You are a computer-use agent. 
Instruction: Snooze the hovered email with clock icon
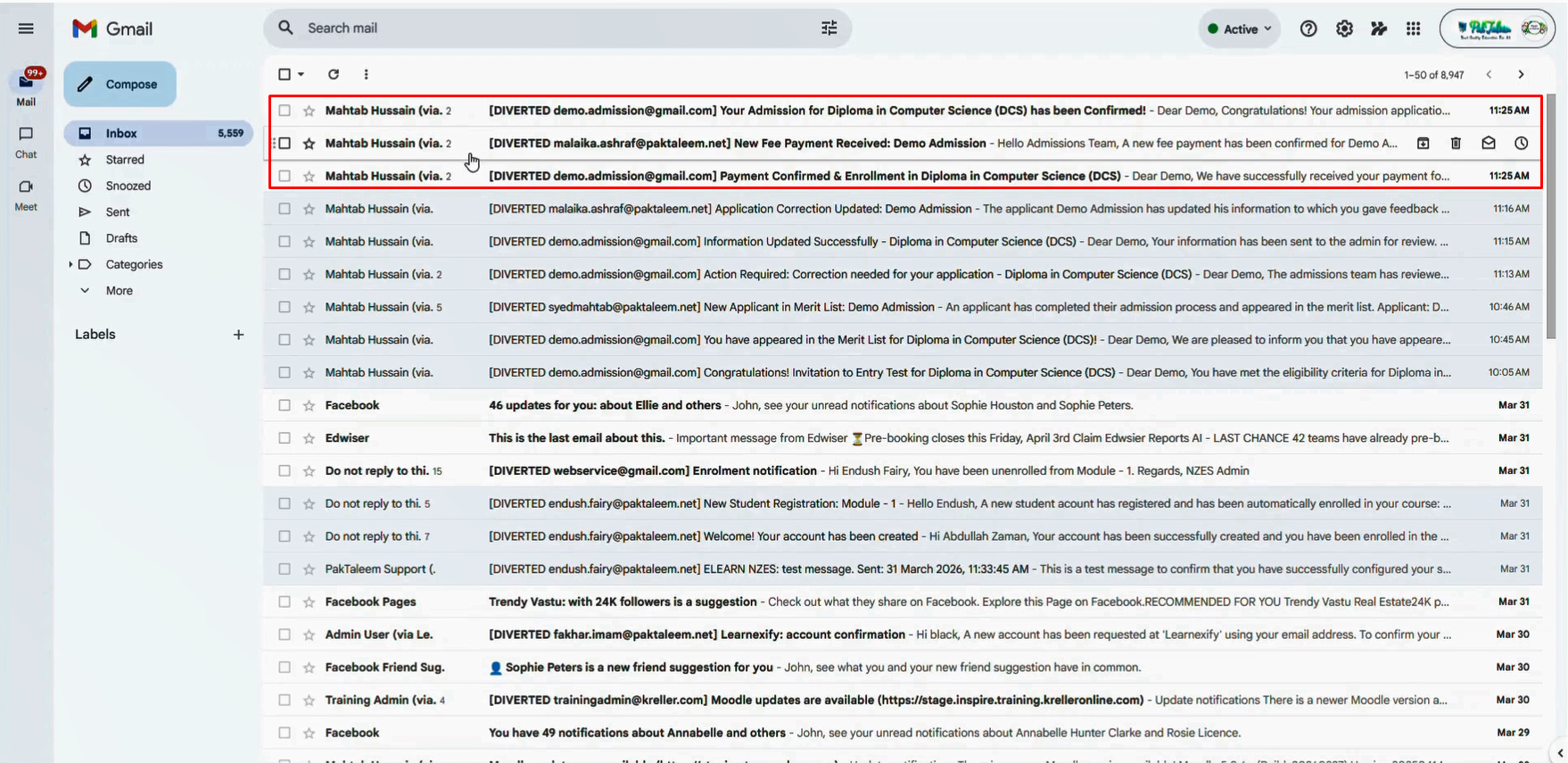(x=1521, y=143)
